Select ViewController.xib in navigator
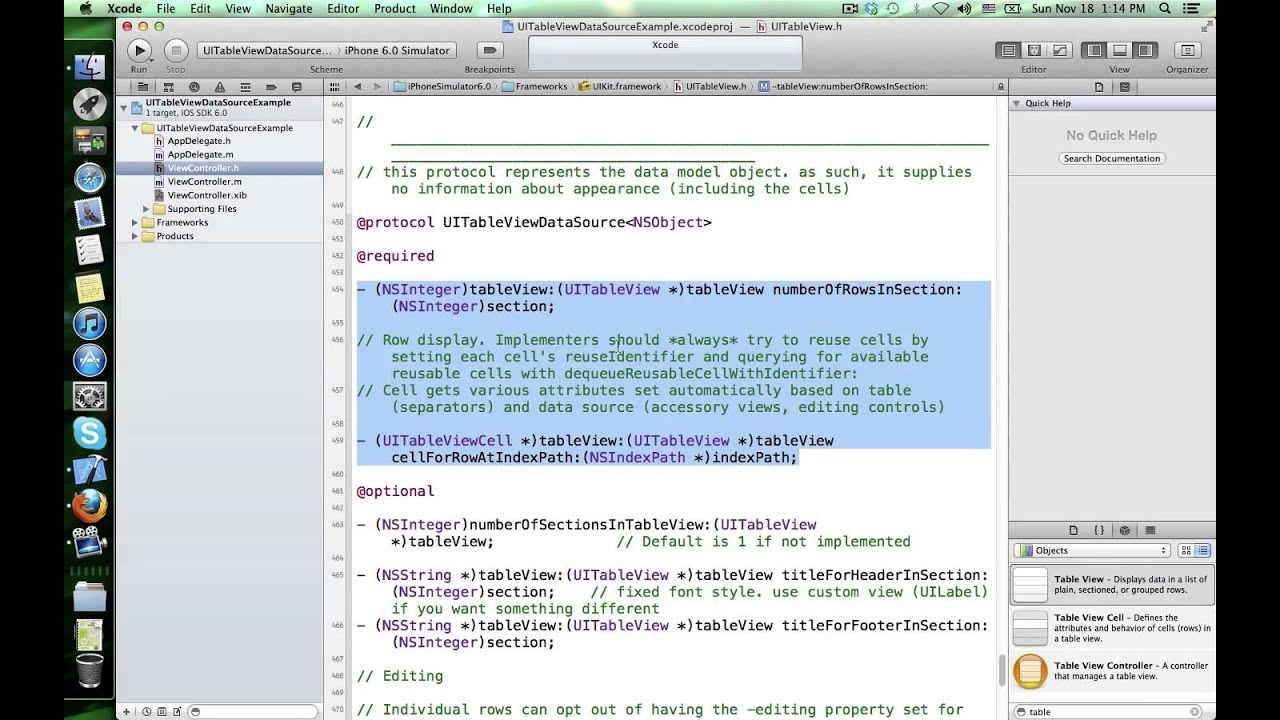This screenshot has width=1280, height=720. pos(207,195)
